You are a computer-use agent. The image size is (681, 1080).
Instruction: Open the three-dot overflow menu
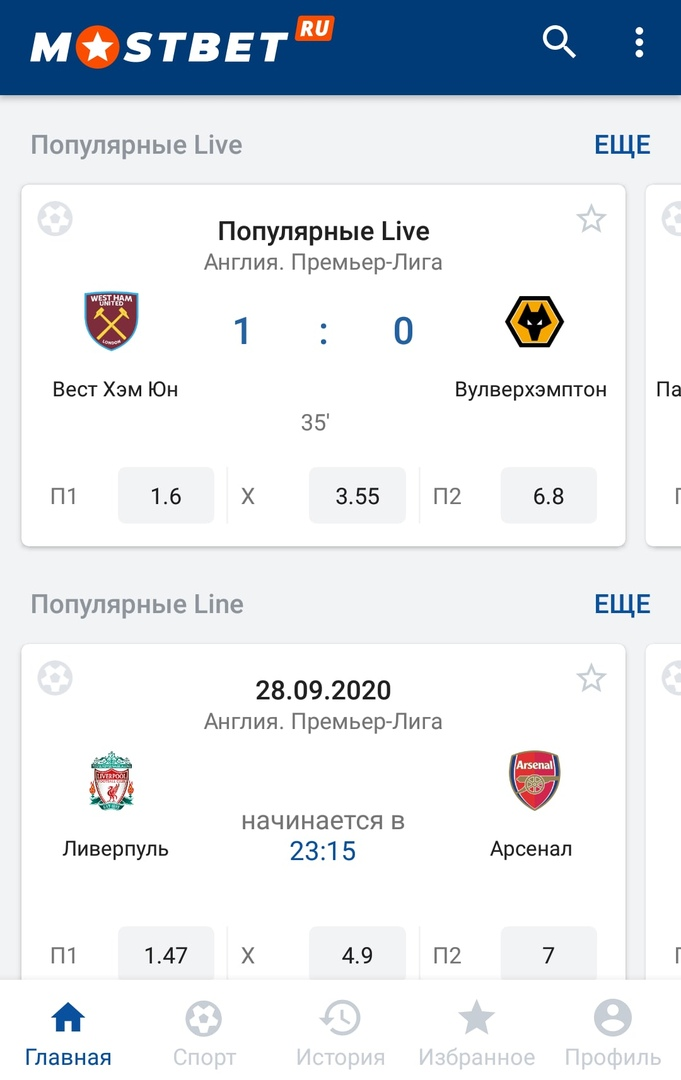[639, 43]
